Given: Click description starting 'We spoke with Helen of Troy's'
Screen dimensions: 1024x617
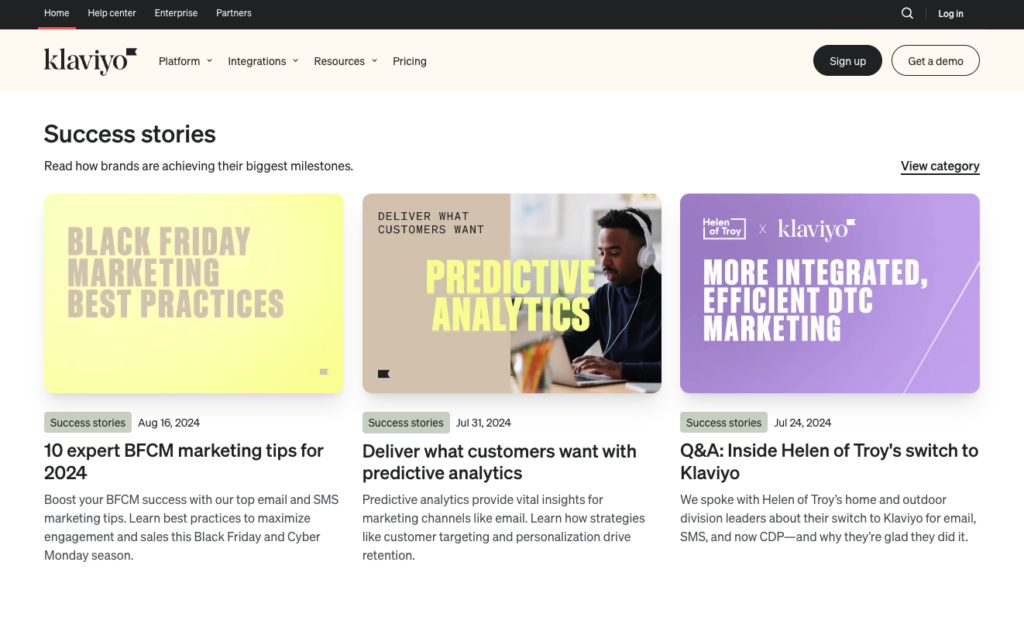Looking at the screenshot, I should (828, 518).
